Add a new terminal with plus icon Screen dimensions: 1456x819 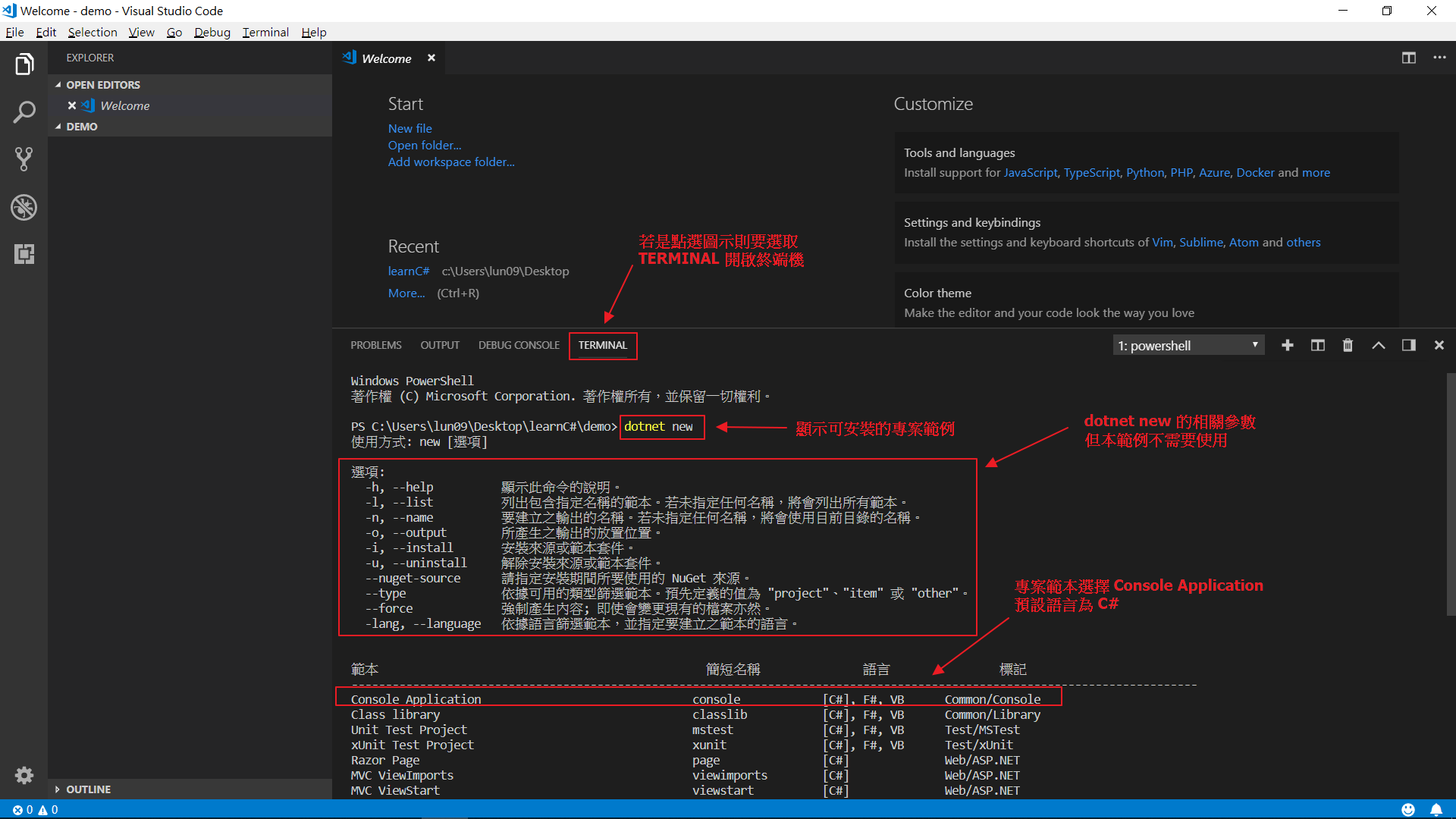click(x=1288, y=346)
